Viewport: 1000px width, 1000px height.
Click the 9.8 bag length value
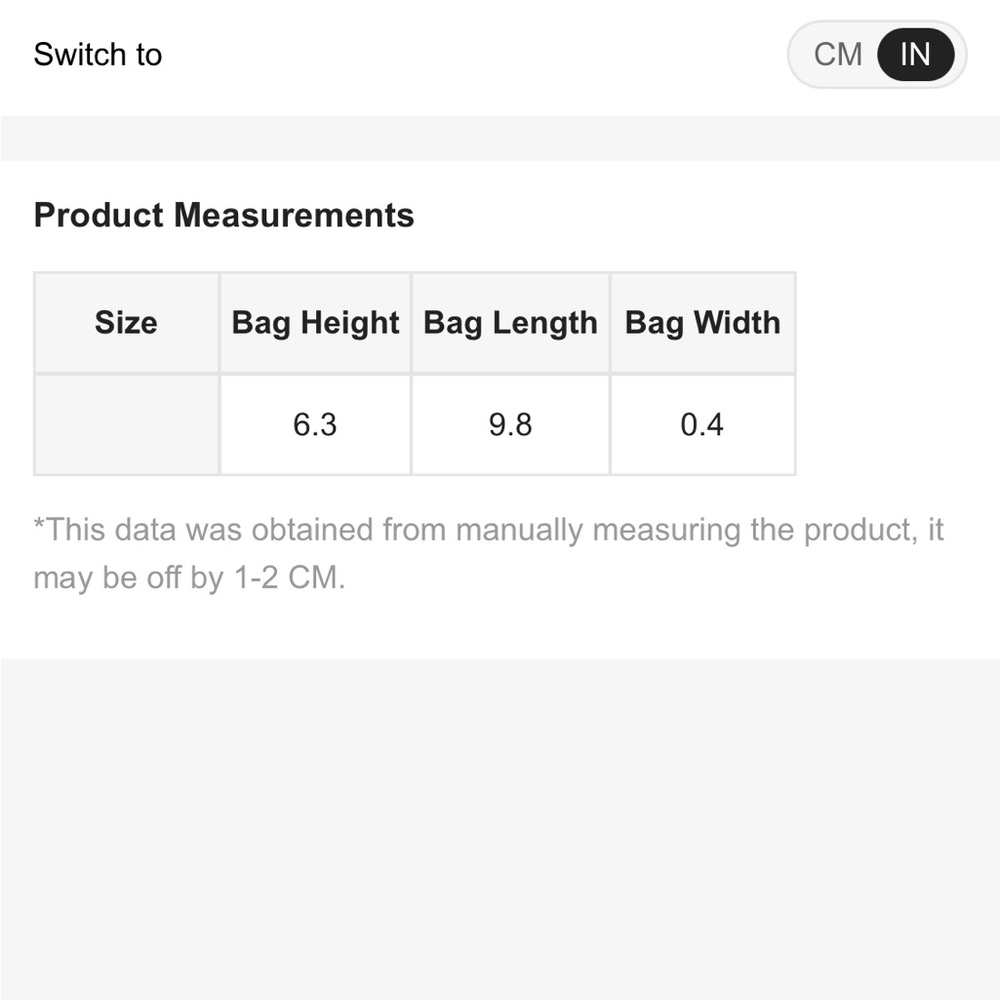pyautogui.click(x=510, y=425)
